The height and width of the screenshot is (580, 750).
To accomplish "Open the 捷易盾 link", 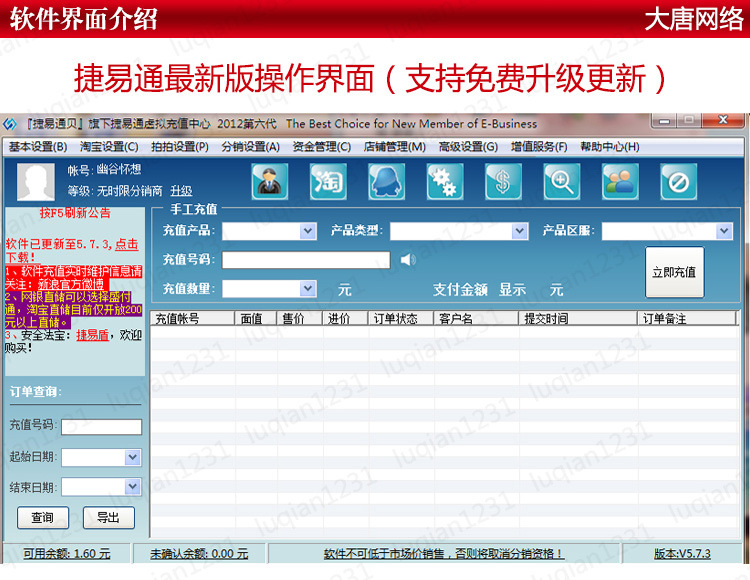I will (x=92, y=335).
